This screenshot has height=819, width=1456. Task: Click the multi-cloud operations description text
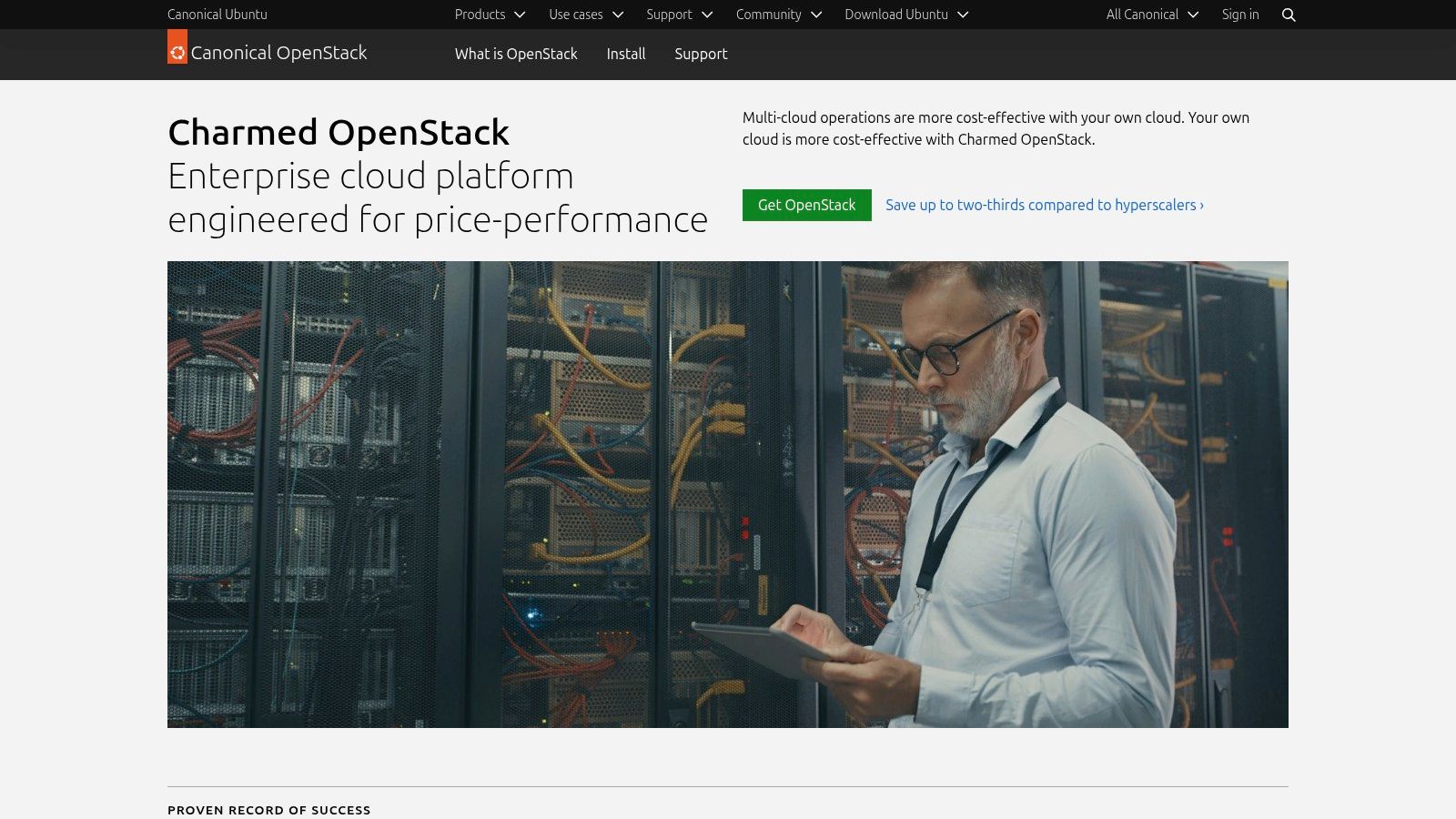coord(995,128)
